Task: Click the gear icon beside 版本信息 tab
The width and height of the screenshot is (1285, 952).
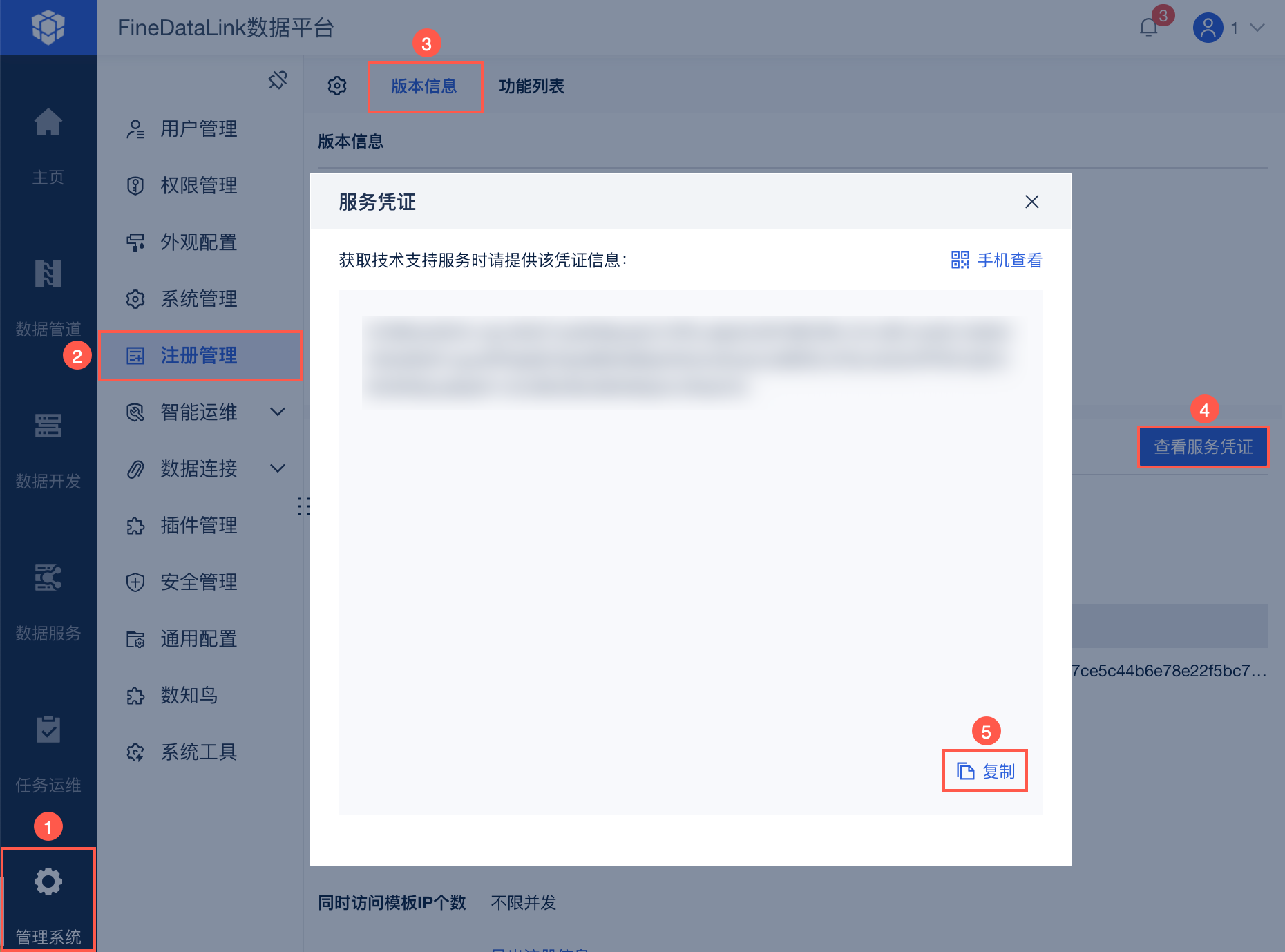Action: pyautogui.click(x=337, y=86)
